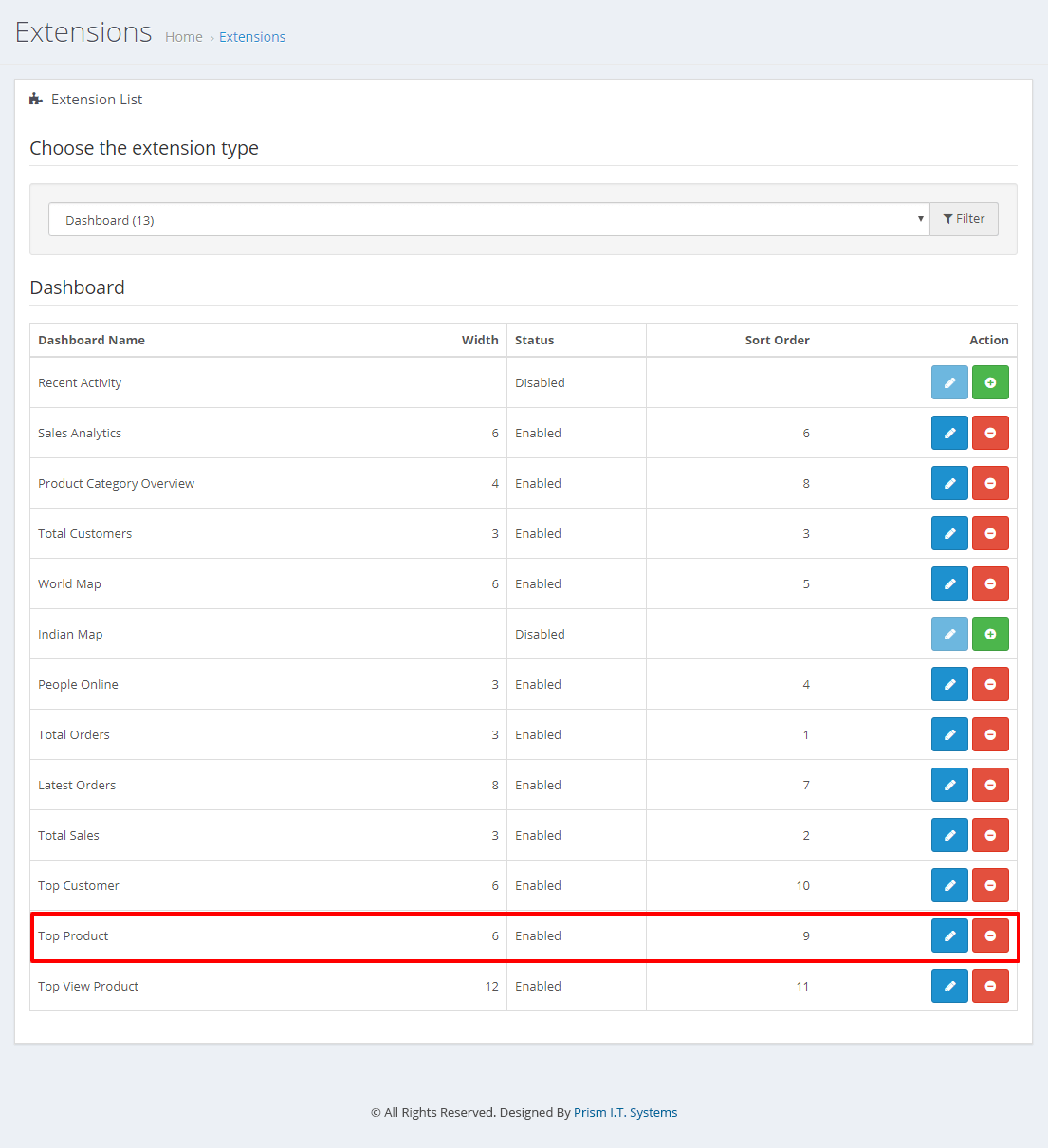Select the Total Sales name cell
The image size is (1048, 1148).
pos(212,835)
